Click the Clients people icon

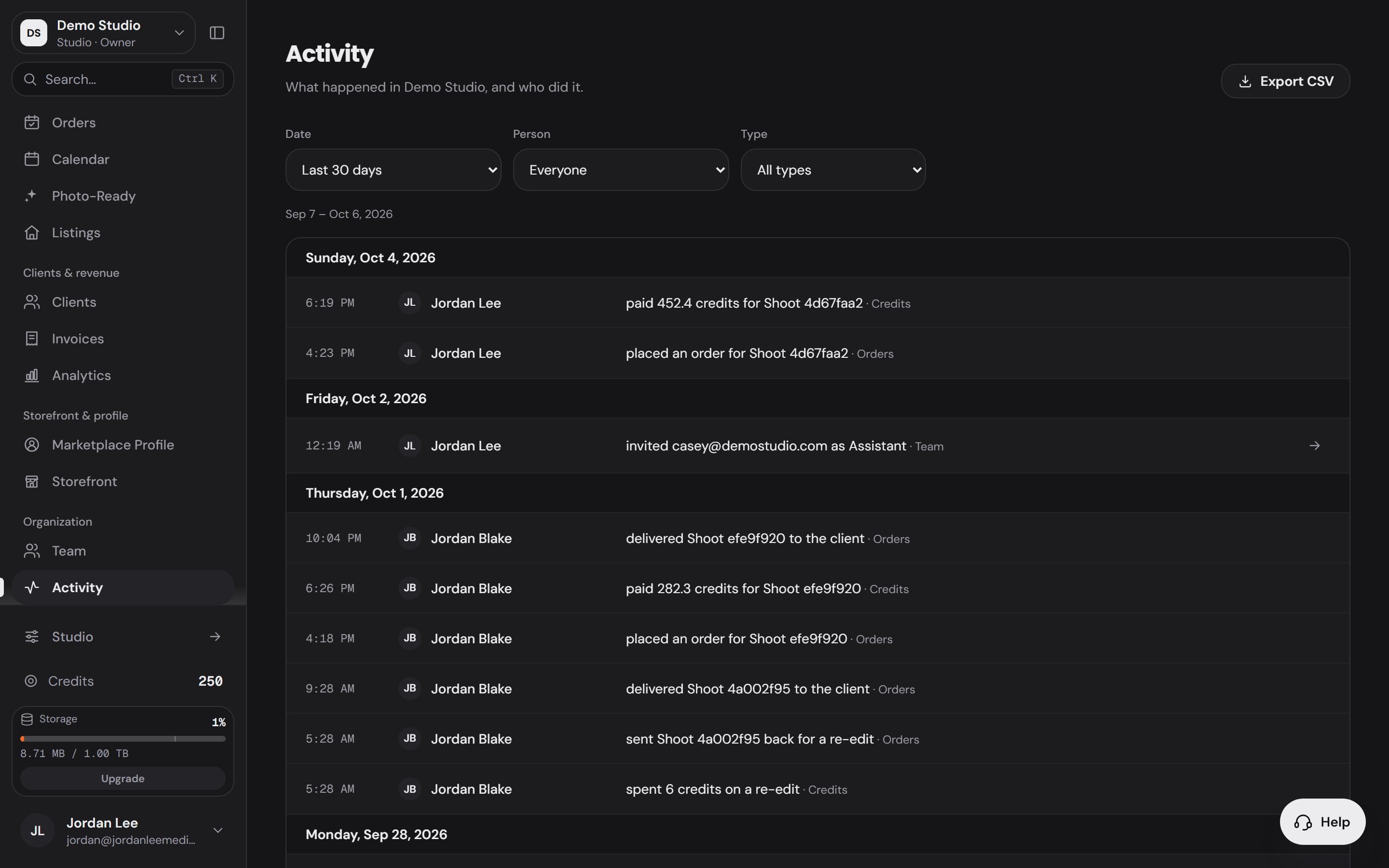point(31,302)
